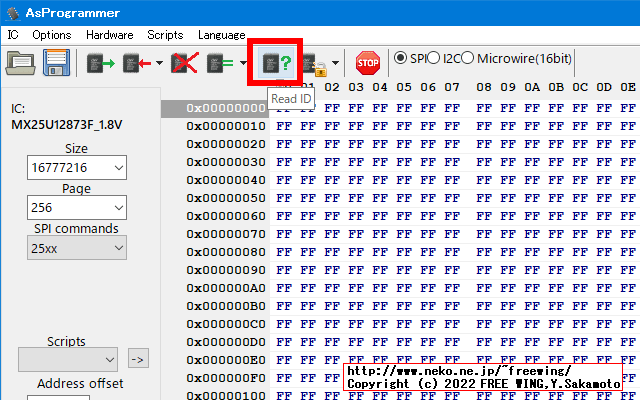Save file with the floppy disk icon
This screenshot has width=640, height=400.
tap(56, 63)
